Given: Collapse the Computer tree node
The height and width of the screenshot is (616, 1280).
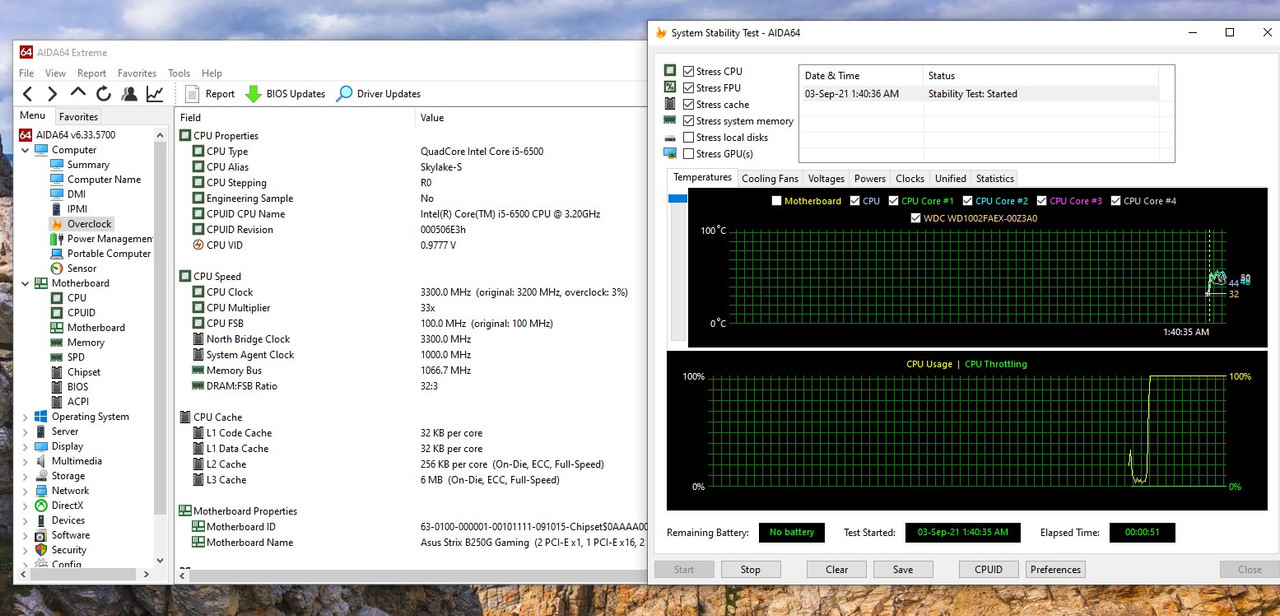Looking at the screenshot, I should coord(25,150).
